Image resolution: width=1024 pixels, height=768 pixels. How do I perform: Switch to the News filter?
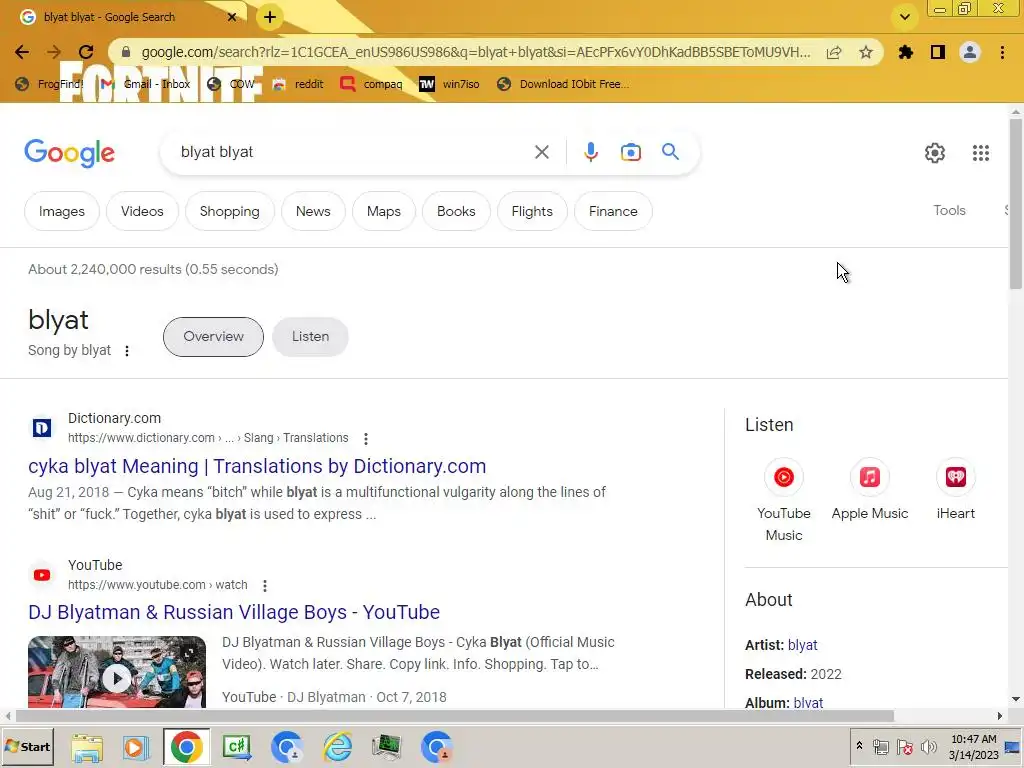[x=313, y=211]
